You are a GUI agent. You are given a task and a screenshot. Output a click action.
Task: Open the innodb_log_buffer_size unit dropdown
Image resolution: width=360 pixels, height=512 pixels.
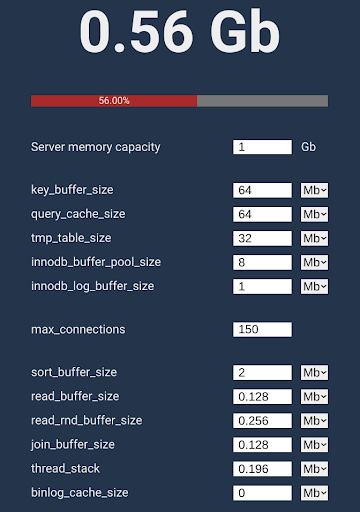pyautogui.click(x=314, y=286)
